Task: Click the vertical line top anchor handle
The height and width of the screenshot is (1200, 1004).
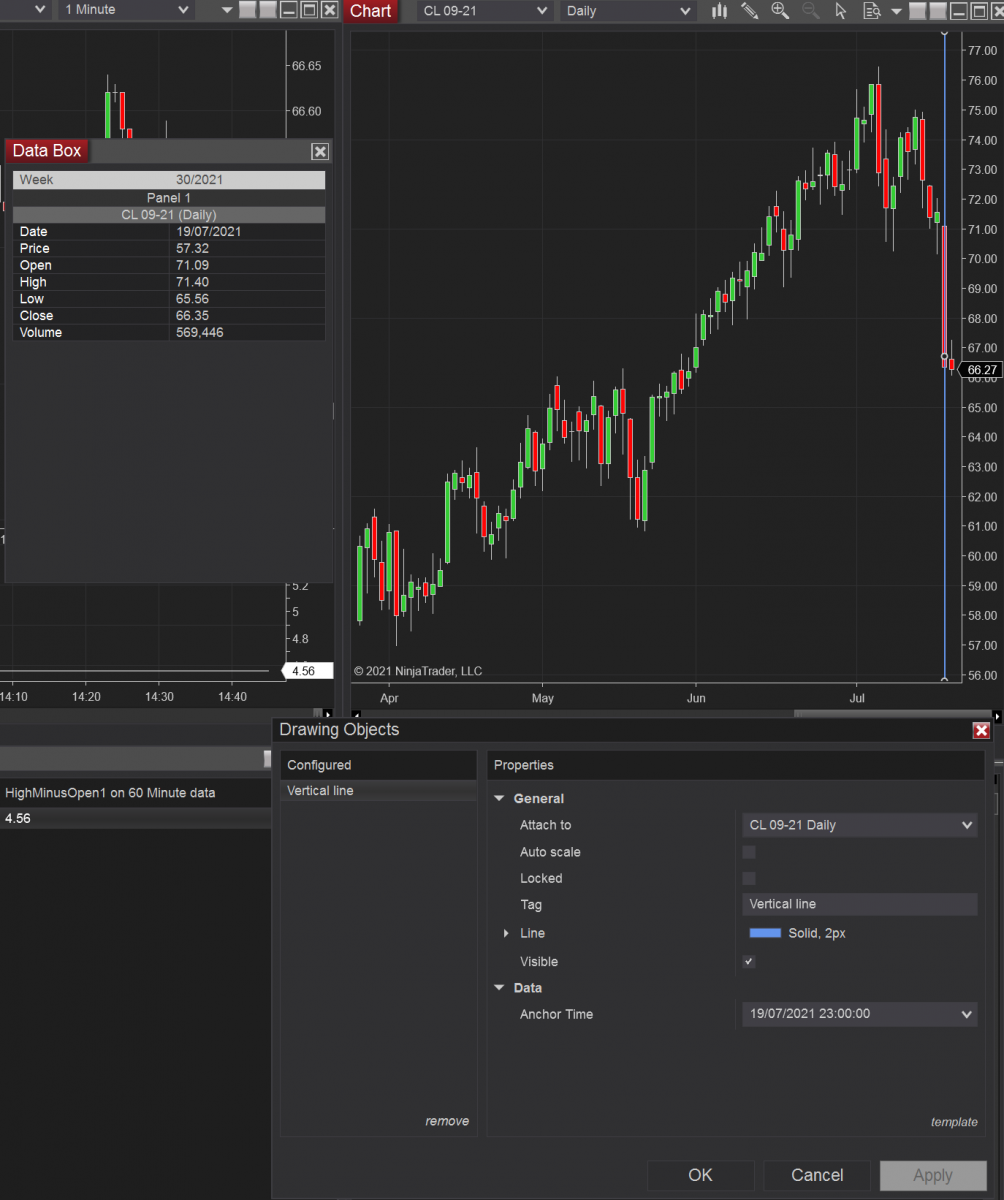Action: 945,32
